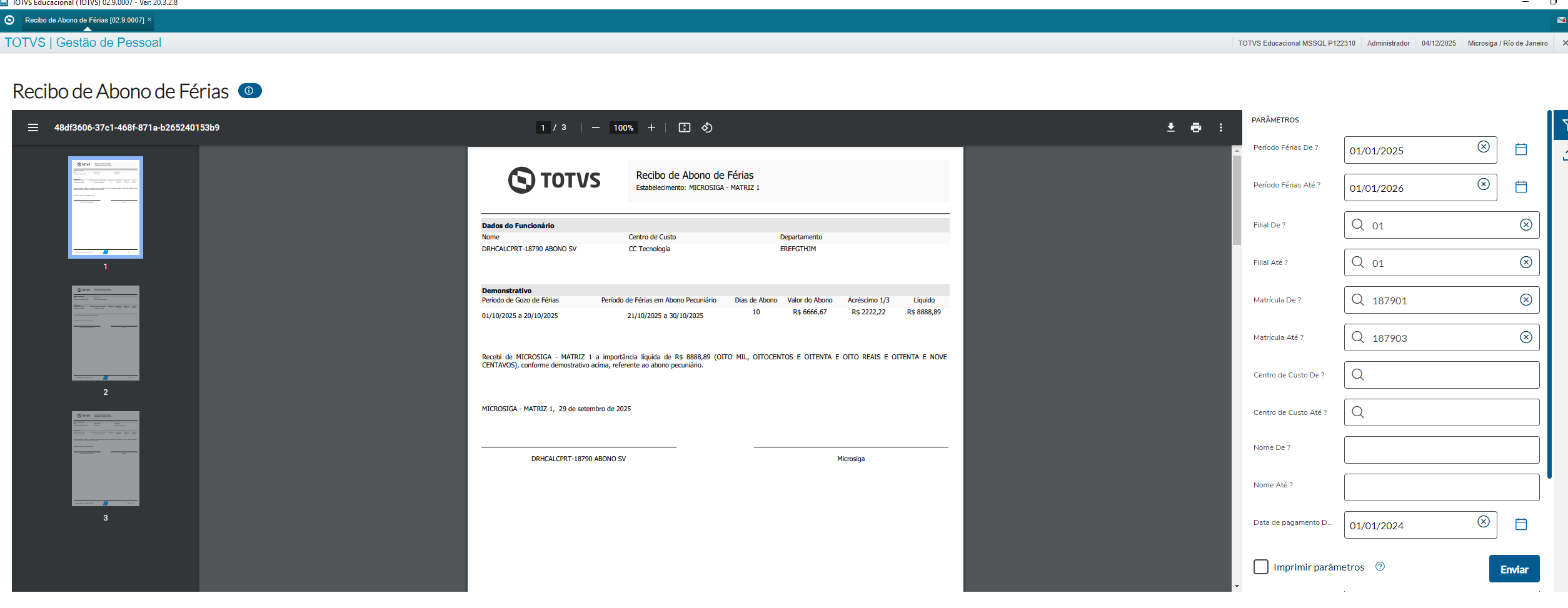The width and height of the screenshot is (1568, 608).
Task: Click the Acréscimo 1/3 value R$ 2222,22
Action: (868, 312)
